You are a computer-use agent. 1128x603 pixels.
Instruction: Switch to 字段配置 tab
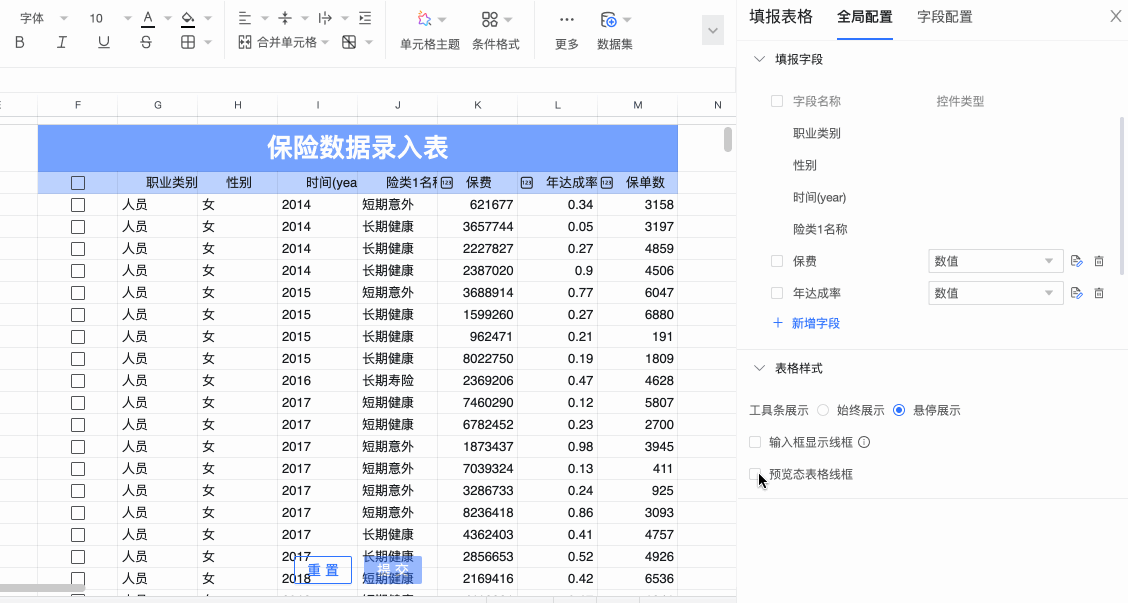(945, 17)
